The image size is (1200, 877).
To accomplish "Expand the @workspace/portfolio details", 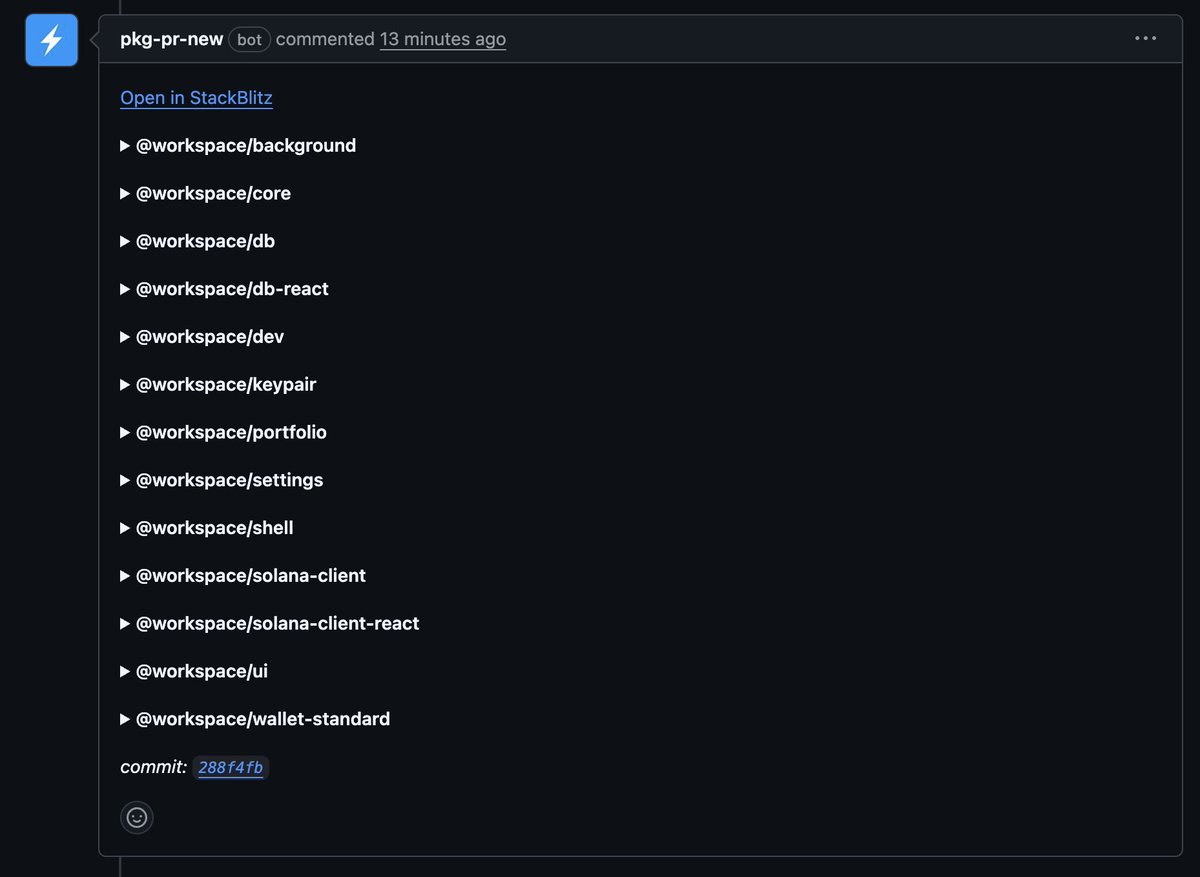I will click(x=224, y=432).
